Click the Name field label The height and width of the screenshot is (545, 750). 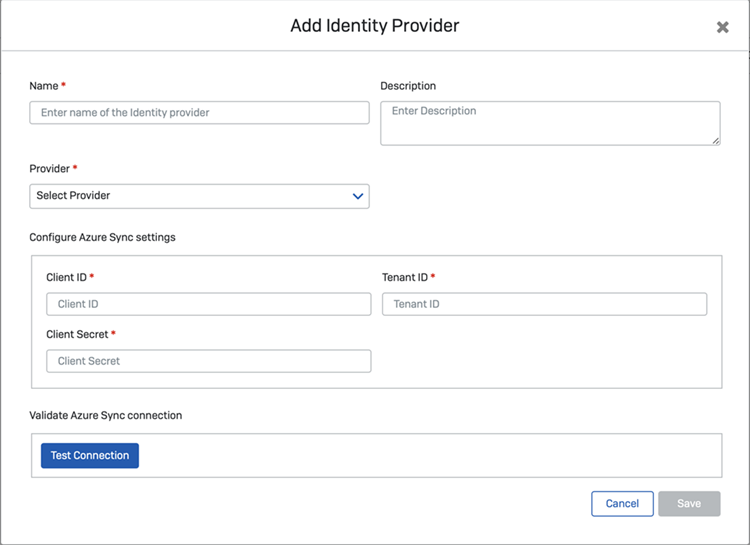pos(43,86)
